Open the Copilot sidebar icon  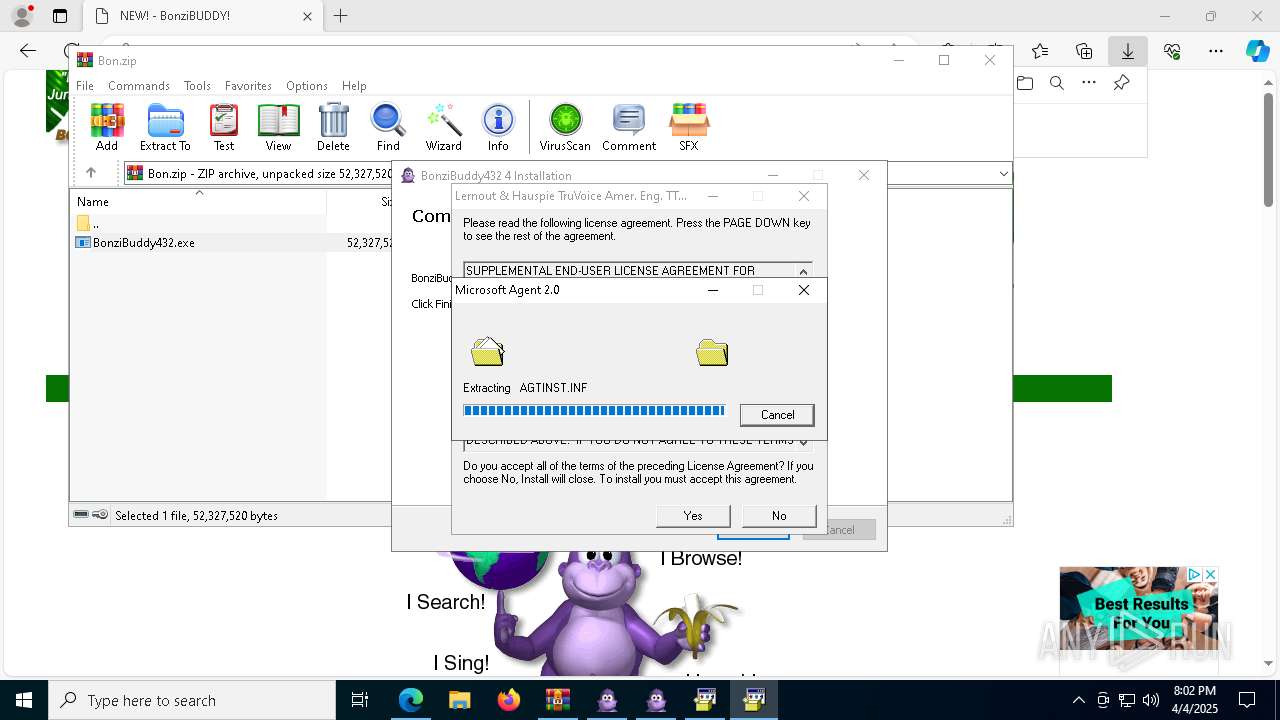point(1258,51)
